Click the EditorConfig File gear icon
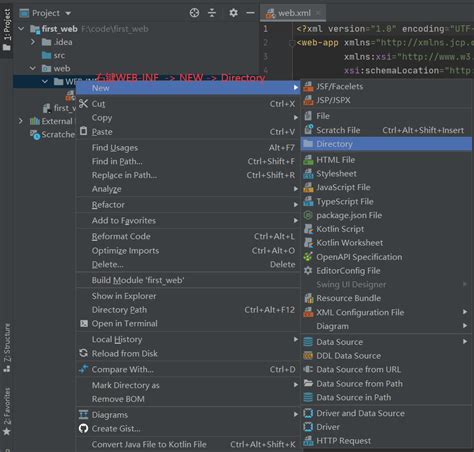Image resolution: width=474 pixels, height=452 pixels. click(308, 270)
